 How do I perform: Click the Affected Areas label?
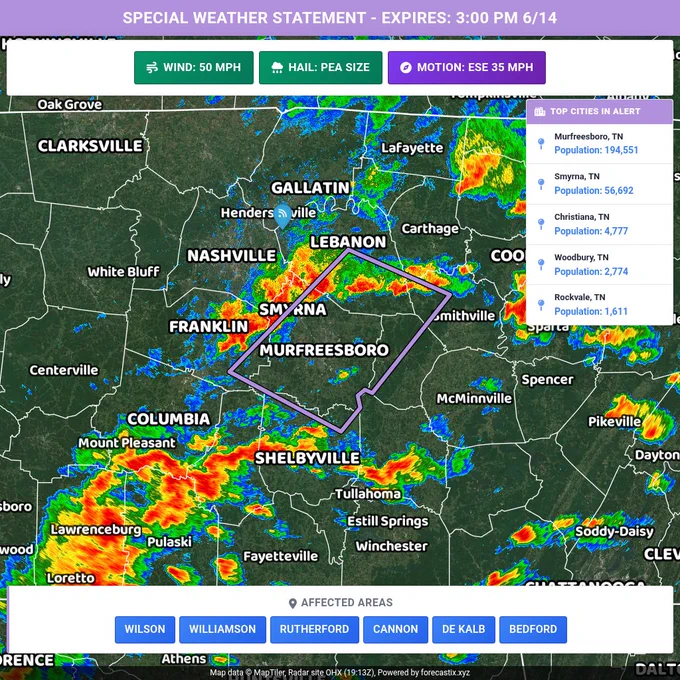click(347, 603)
